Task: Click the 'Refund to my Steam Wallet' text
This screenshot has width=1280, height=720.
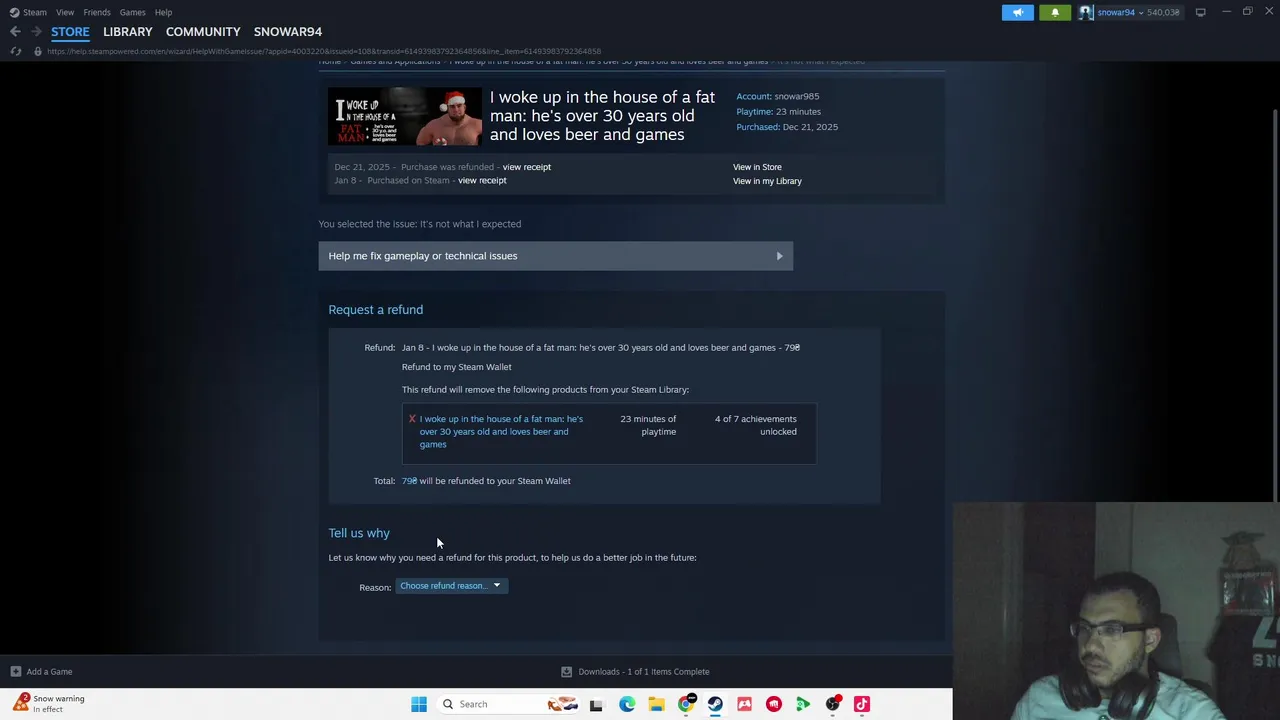Action: pyautogui.click(x=456, y=367)
